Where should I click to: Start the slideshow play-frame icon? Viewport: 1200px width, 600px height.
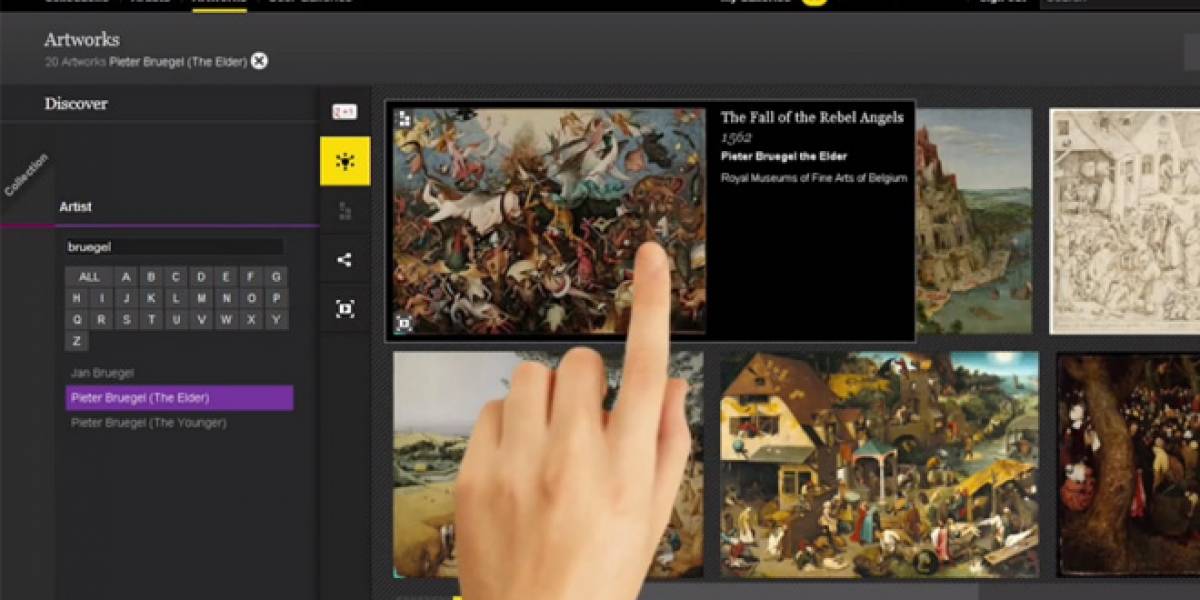click(345, 309)
